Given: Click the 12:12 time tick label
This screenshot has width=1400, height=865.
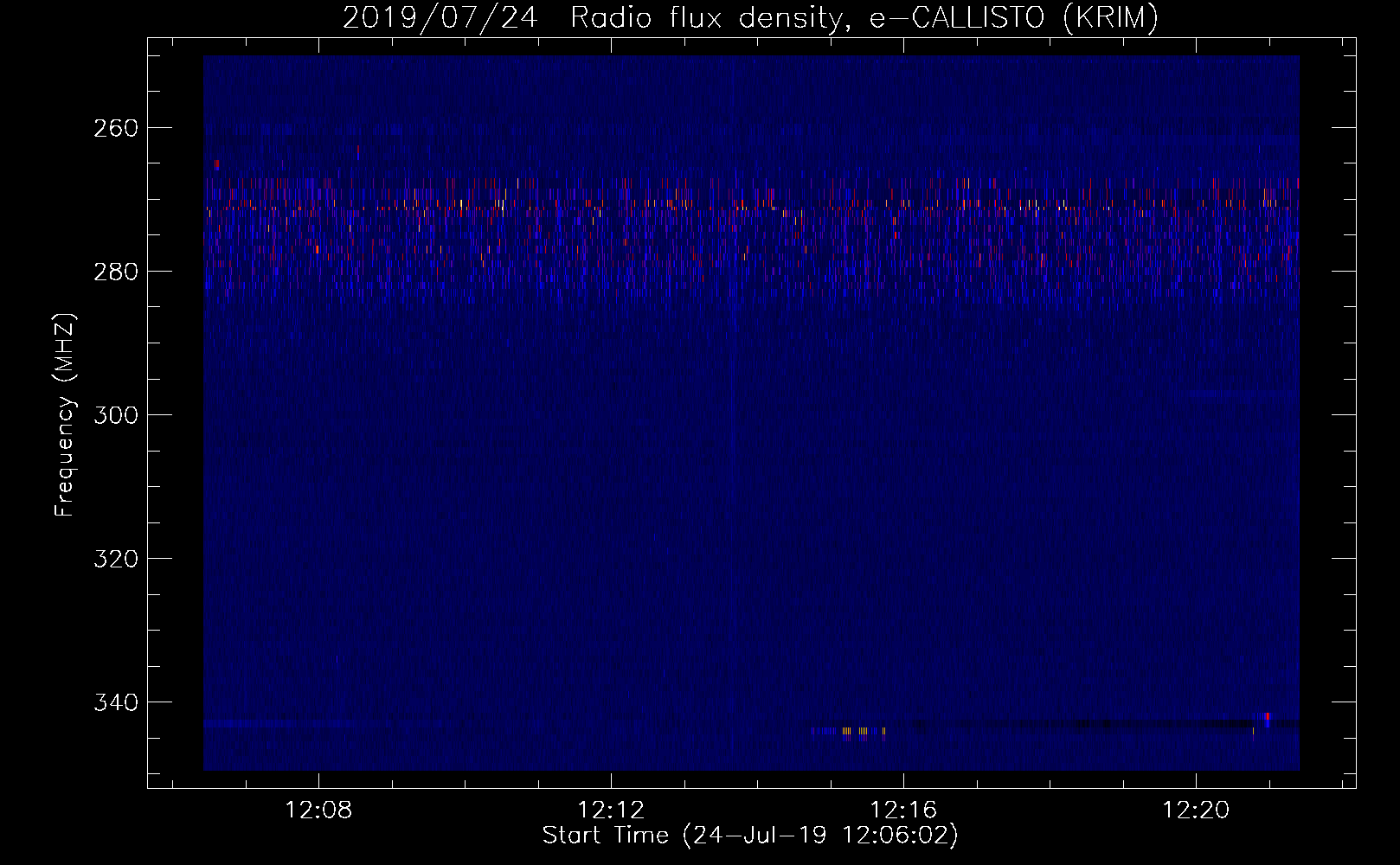Looking at the screenshot, I should (611, 811).
